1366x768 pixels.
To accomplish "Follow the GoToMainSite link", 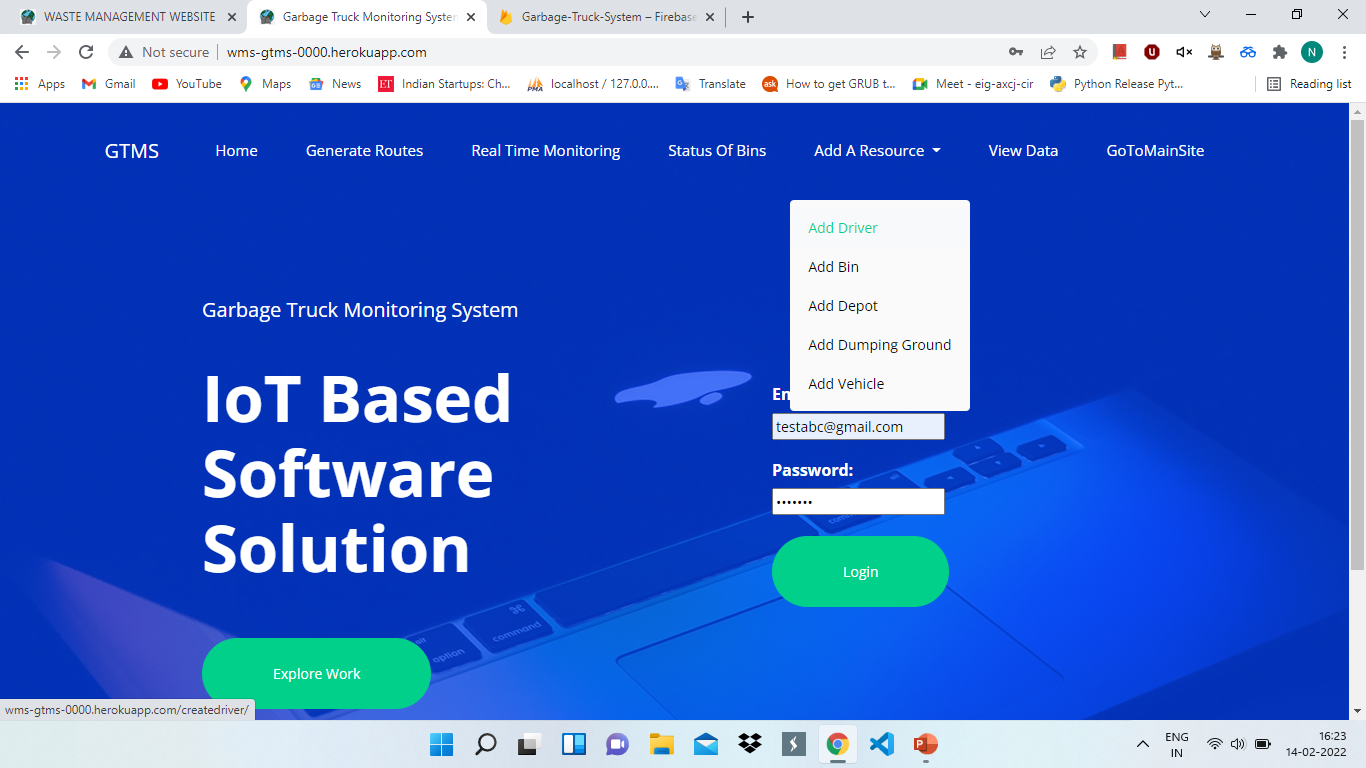I will click(x=1155, y=151).
